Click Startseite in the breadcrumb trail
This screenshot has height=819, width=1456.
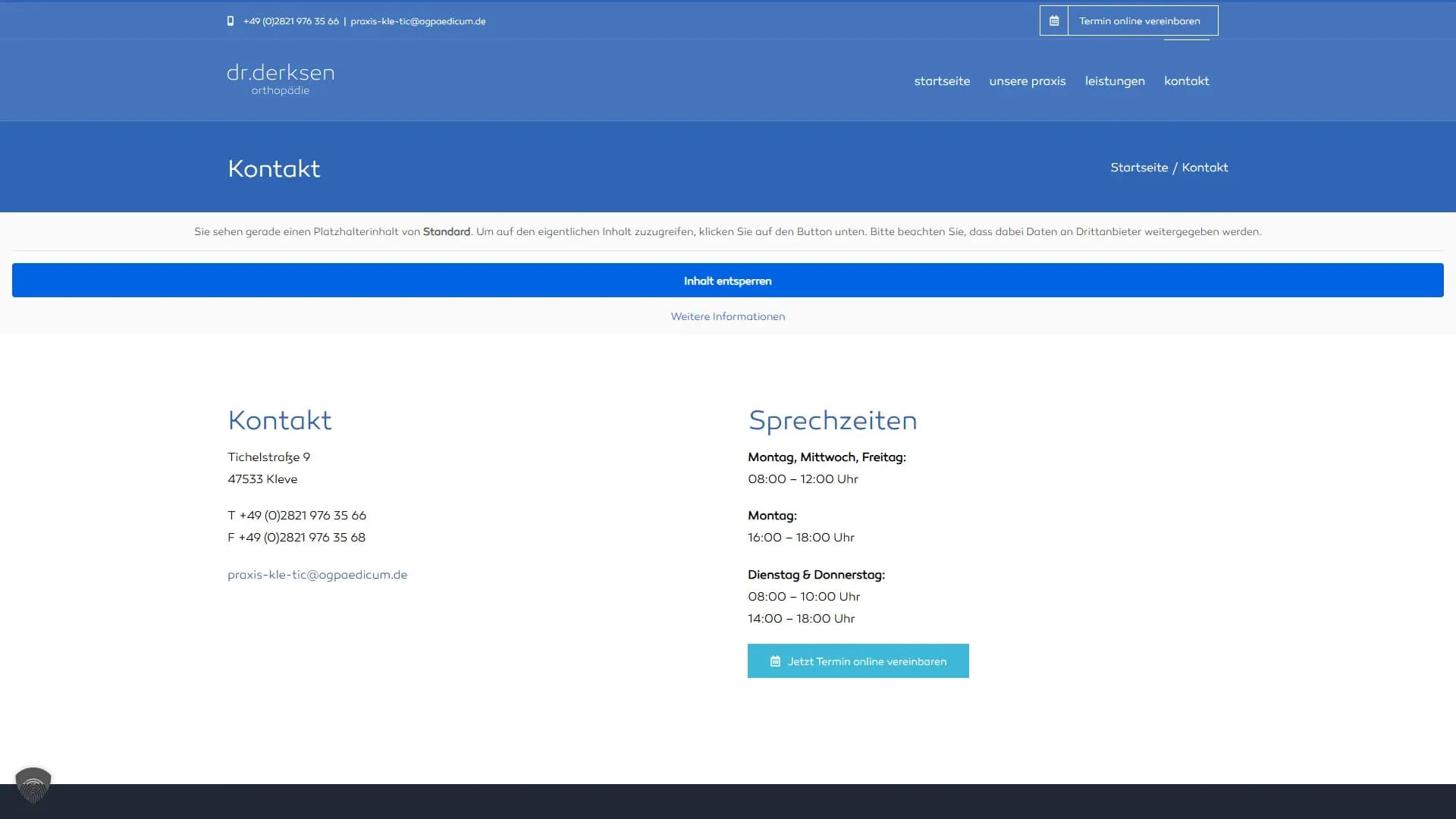1140,167
